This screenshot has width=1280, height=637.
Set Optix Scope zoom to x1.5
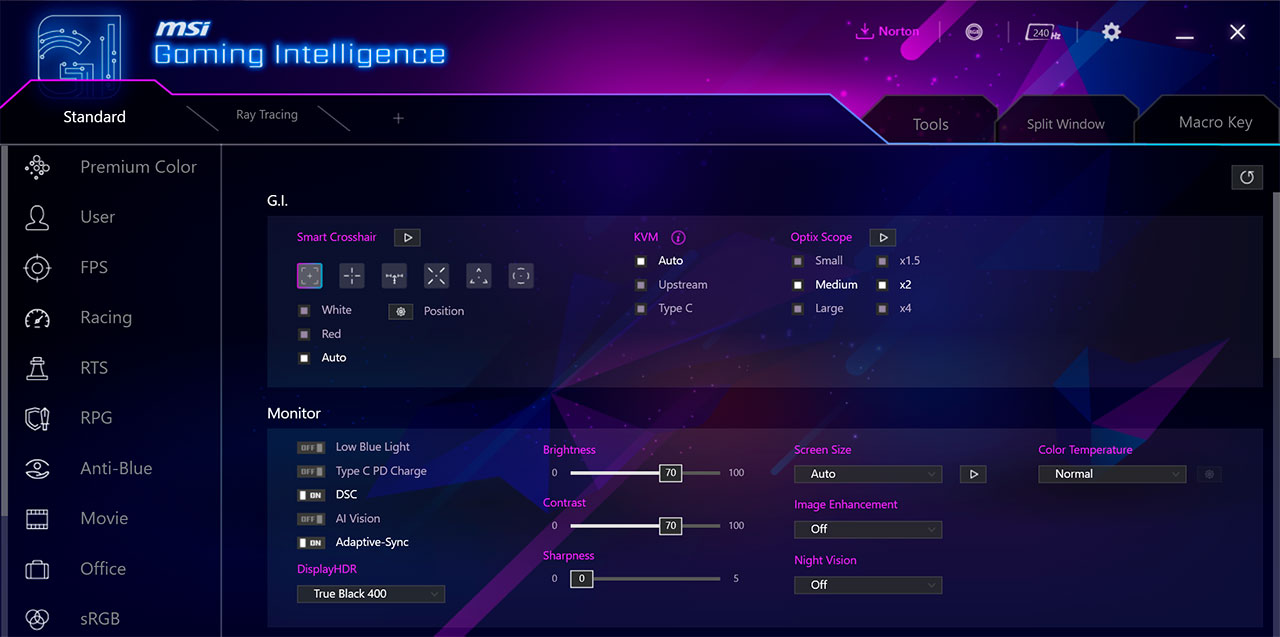(x=882, y=261)
